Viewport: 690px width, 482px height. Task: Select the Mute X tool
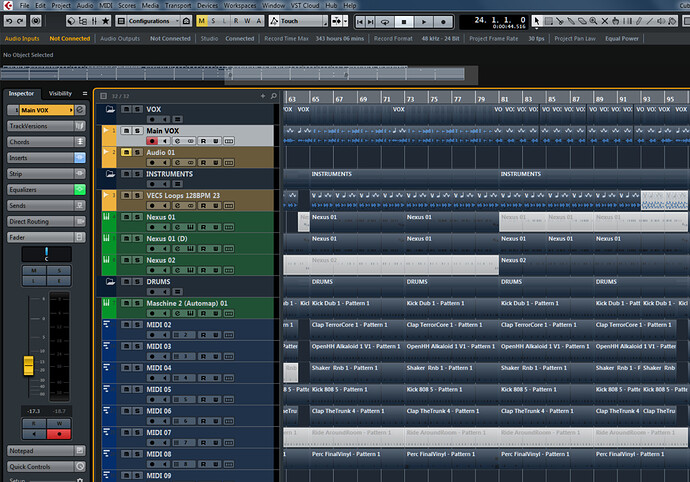pyautogui.click(x=605, y=21)
